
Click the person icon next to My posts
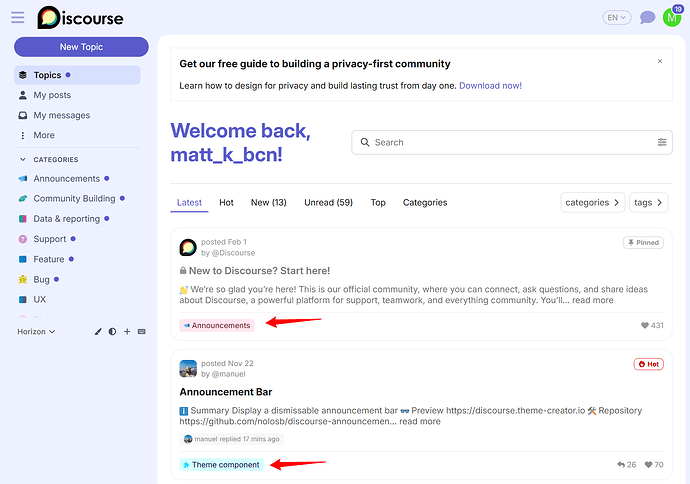pyautogui.click(x=23, y=95)
